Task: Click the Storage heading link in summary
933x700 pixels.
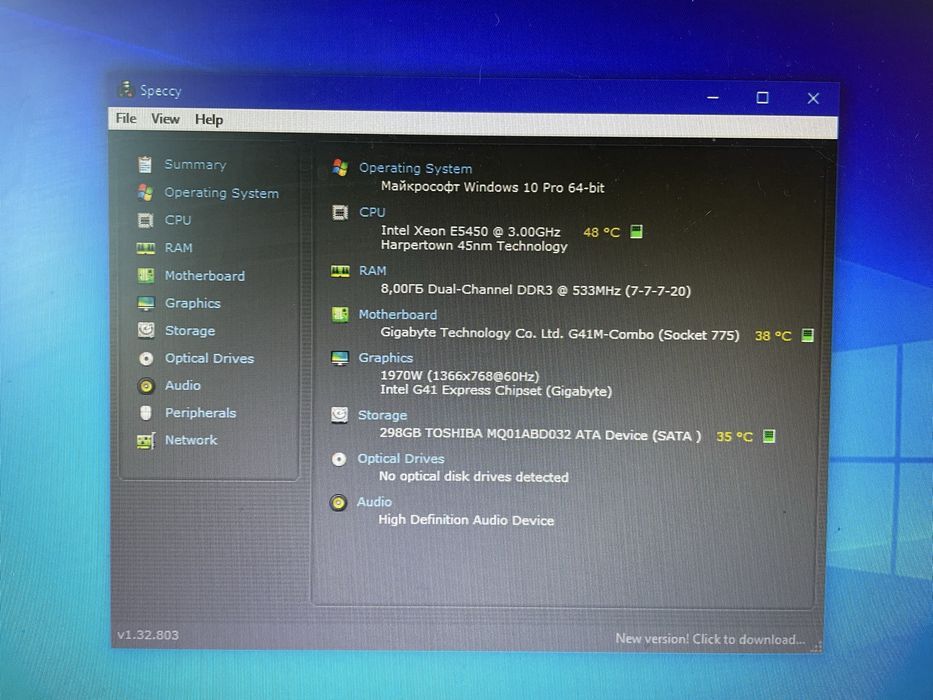Action: [x=383, y=415]
